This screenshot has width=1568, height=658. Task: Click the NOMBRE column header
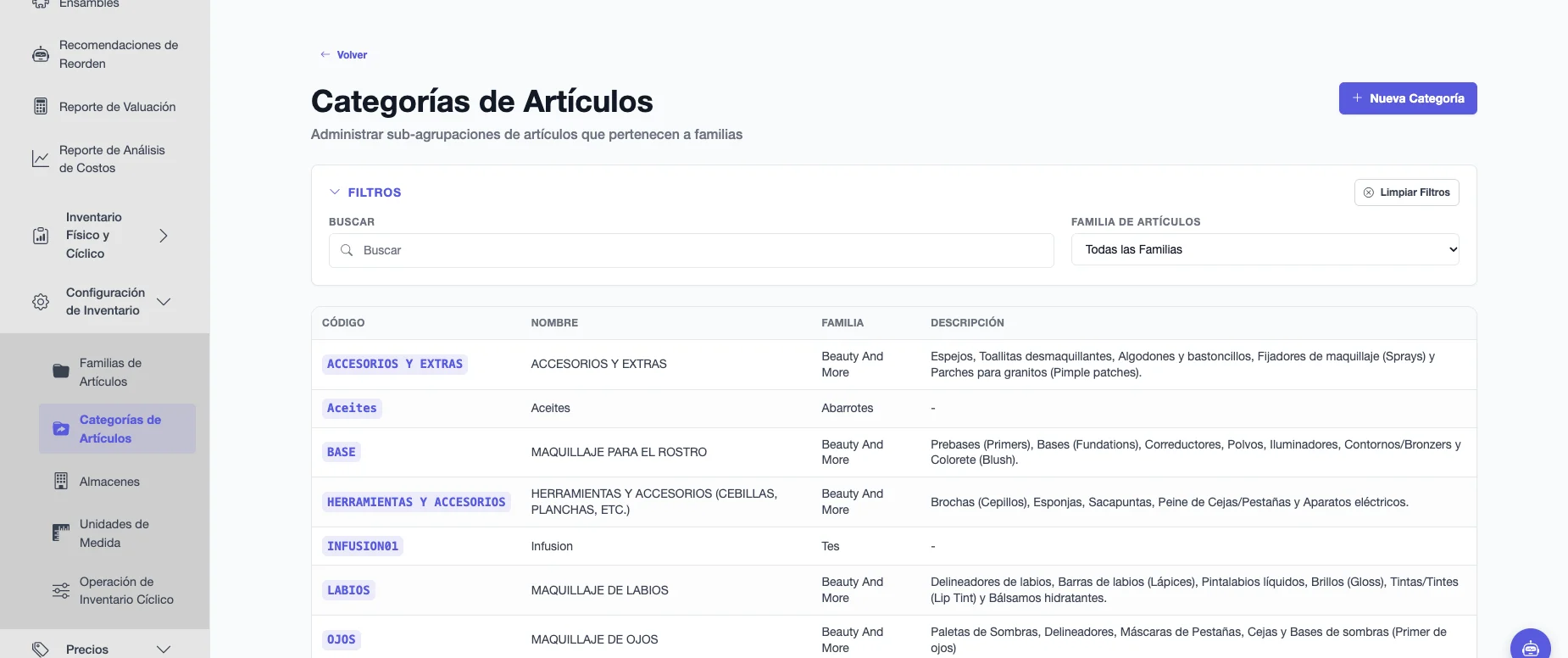point(554,323)
